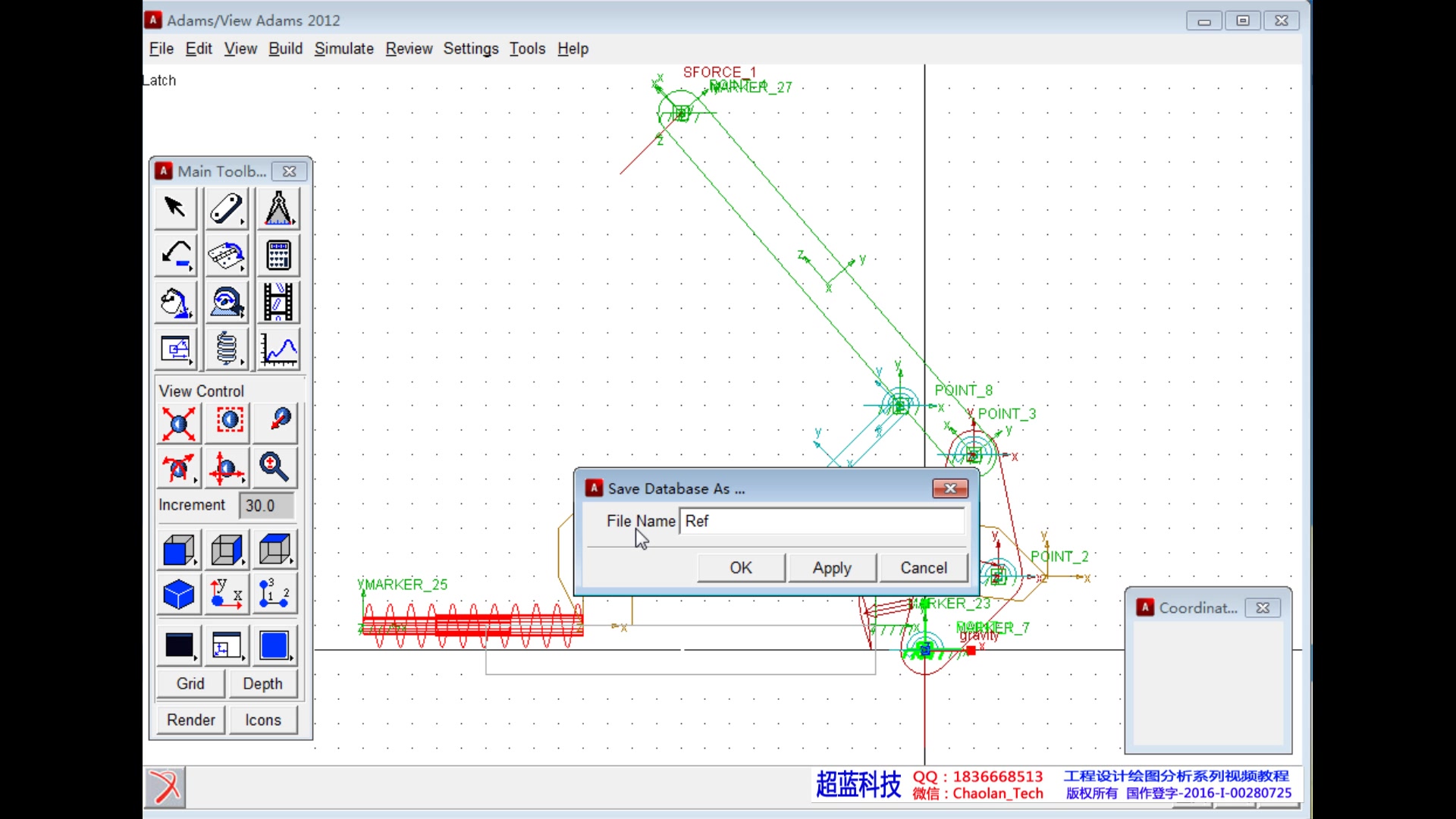The width and height of the screenshot is (1456, 819).
Task: Click the rotate view icon
Action: [178, 468]
